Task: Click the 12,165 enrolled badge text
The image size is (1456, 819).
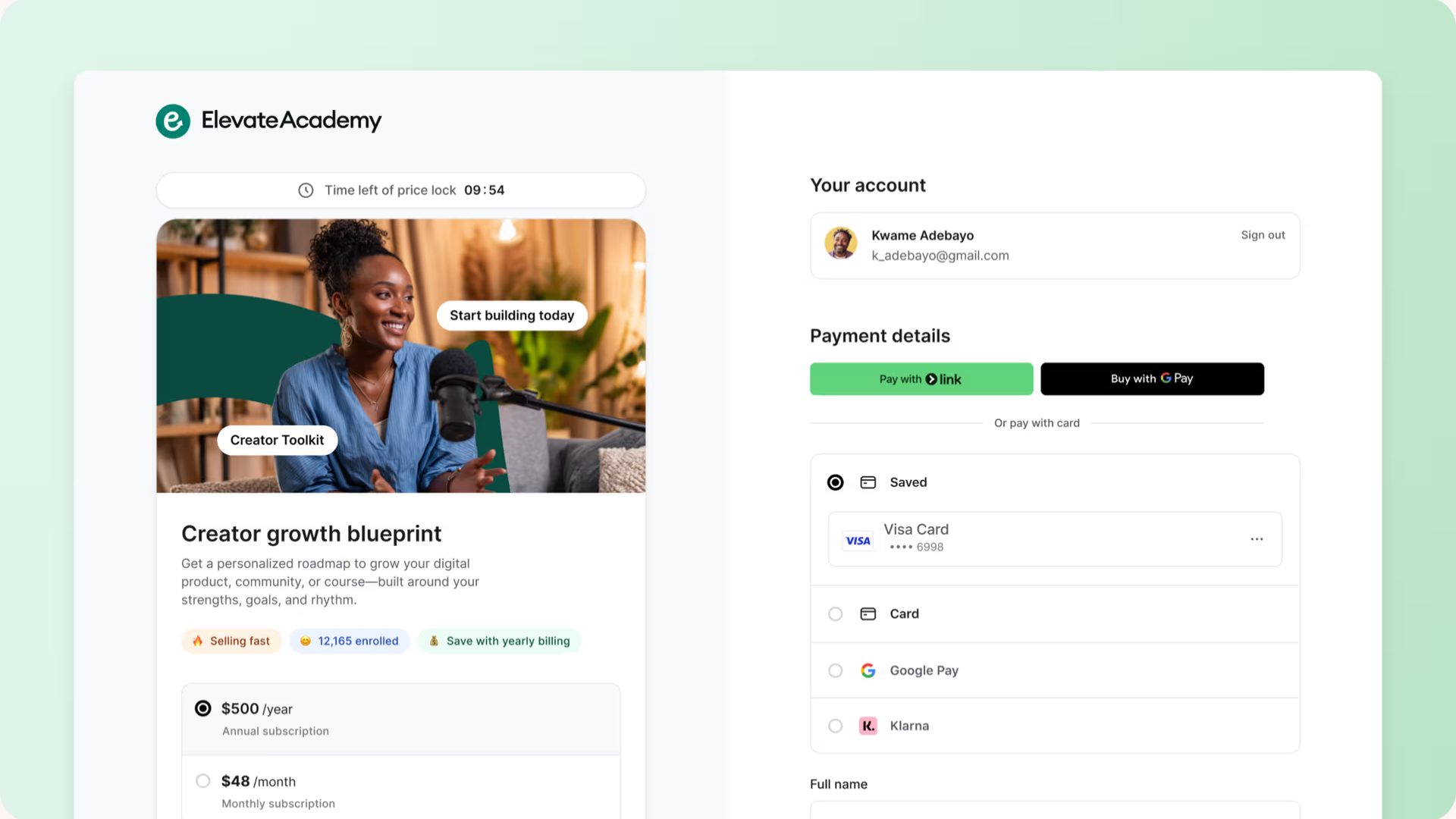Action: [x=358, y=641]
